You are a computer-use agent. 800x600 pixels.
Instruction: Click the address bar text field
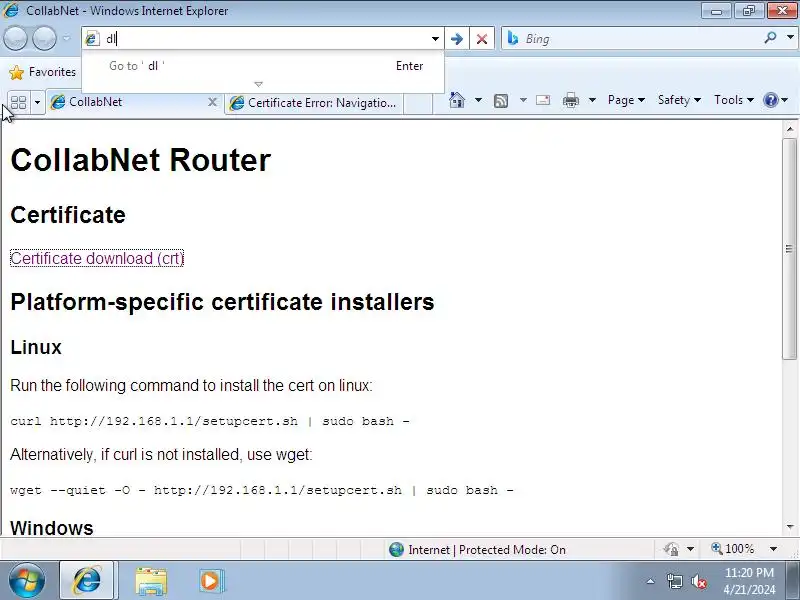(264, 39)
